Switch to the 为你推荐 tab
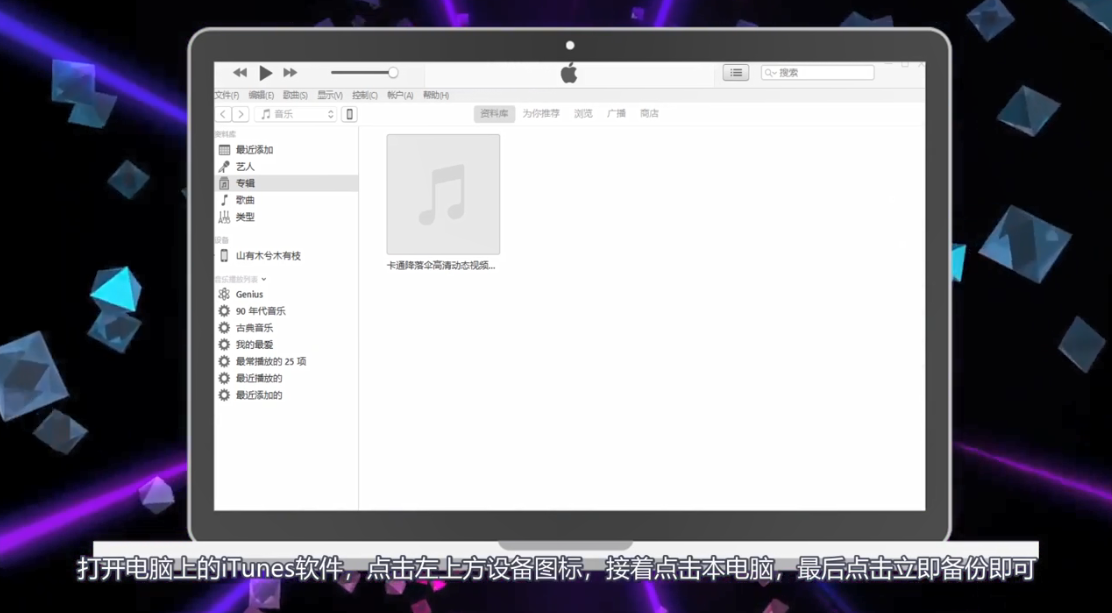 click(541, 114)
